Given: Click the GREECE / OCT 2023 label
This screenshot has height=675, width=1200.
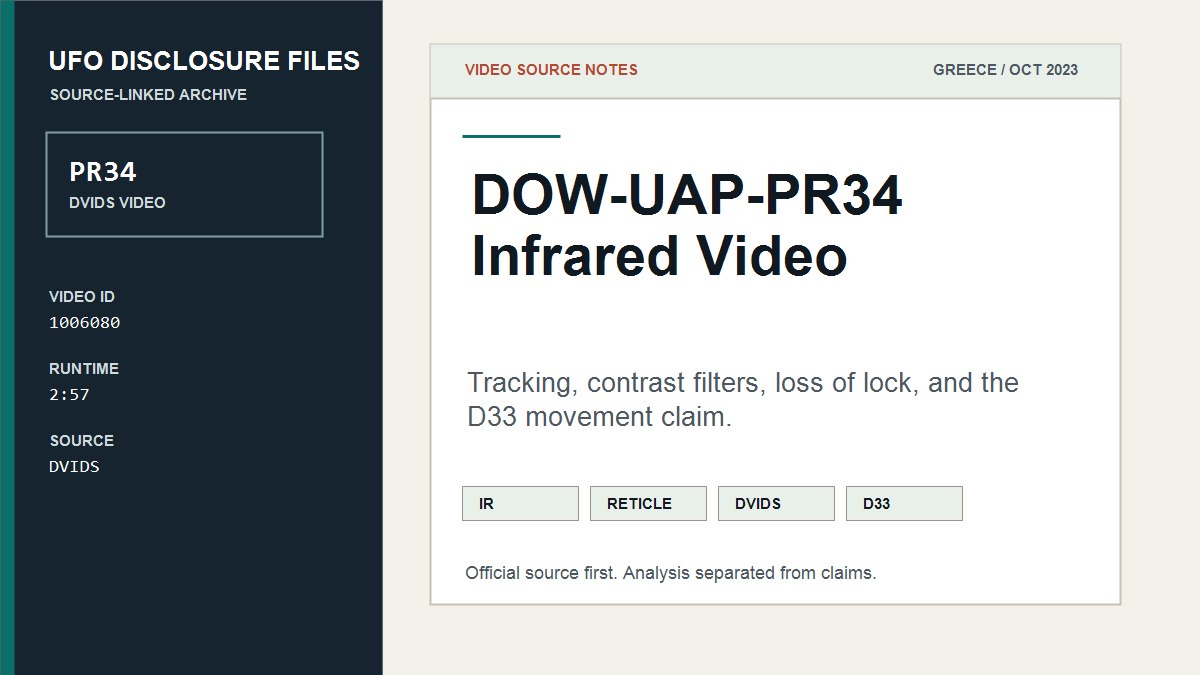Looking at the screenshot, I should 1005,70.
